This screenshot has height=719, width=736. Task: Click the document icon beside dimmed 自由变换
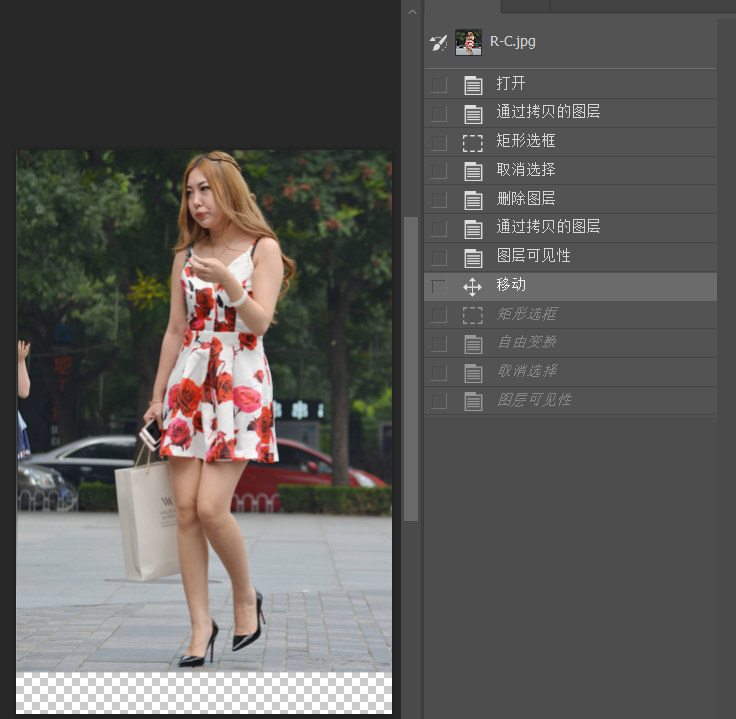[x=473, y=343]
